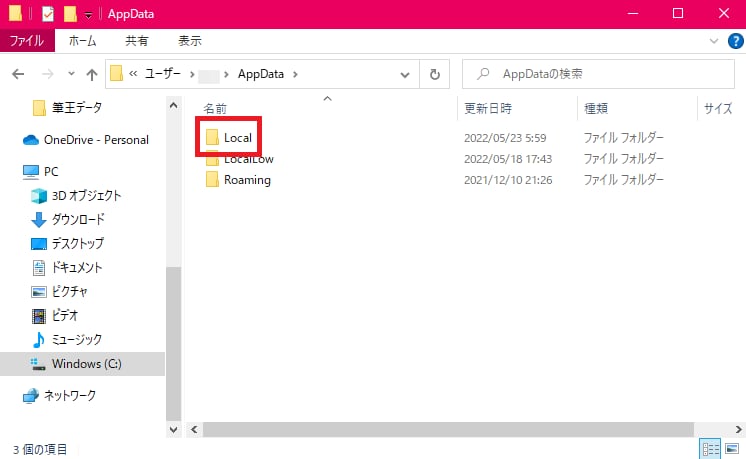Go up one folder level
The image size is (746, 459).
pyautogui.click(x=92, y=74)
